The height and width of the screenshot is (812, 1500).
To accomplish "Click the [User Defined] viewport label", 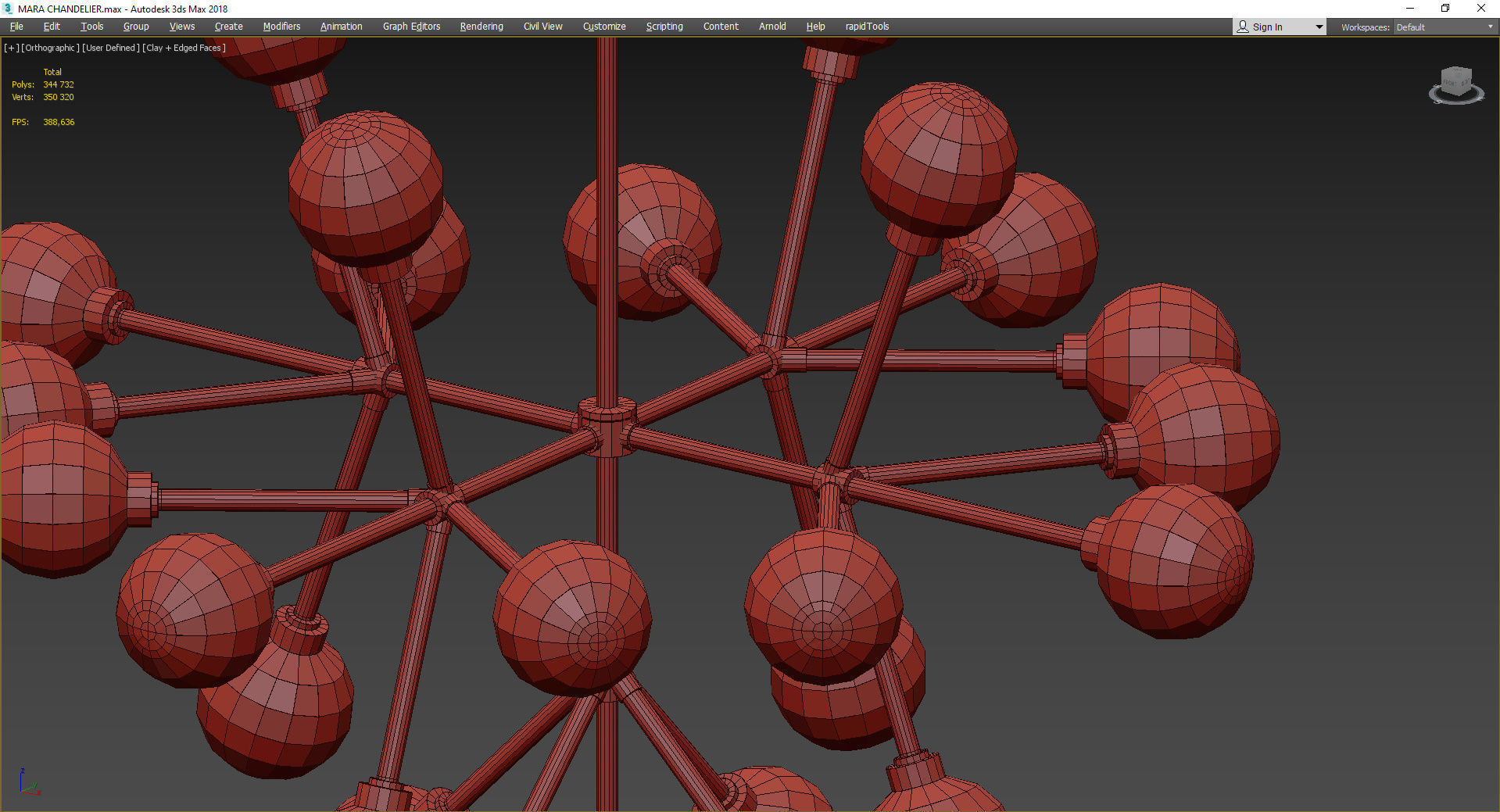I will tap(111, 48).
